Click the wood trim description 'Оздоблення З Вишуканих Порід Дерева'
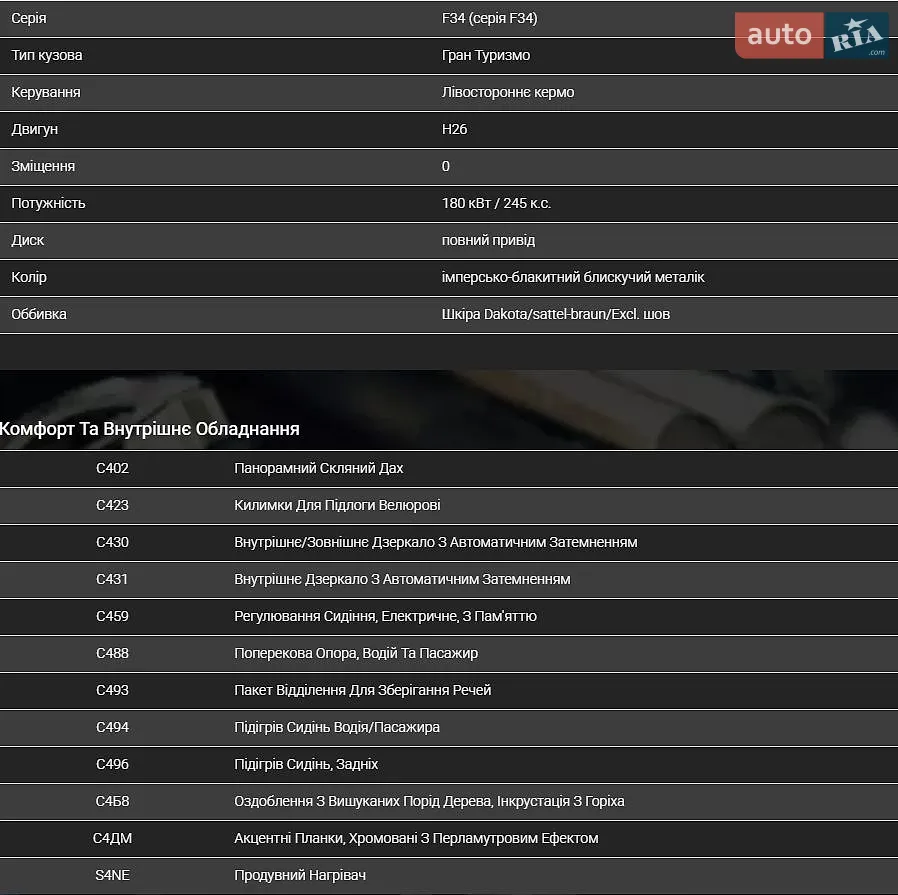Screen dimensions: 898x895 [x=364, y=801]
